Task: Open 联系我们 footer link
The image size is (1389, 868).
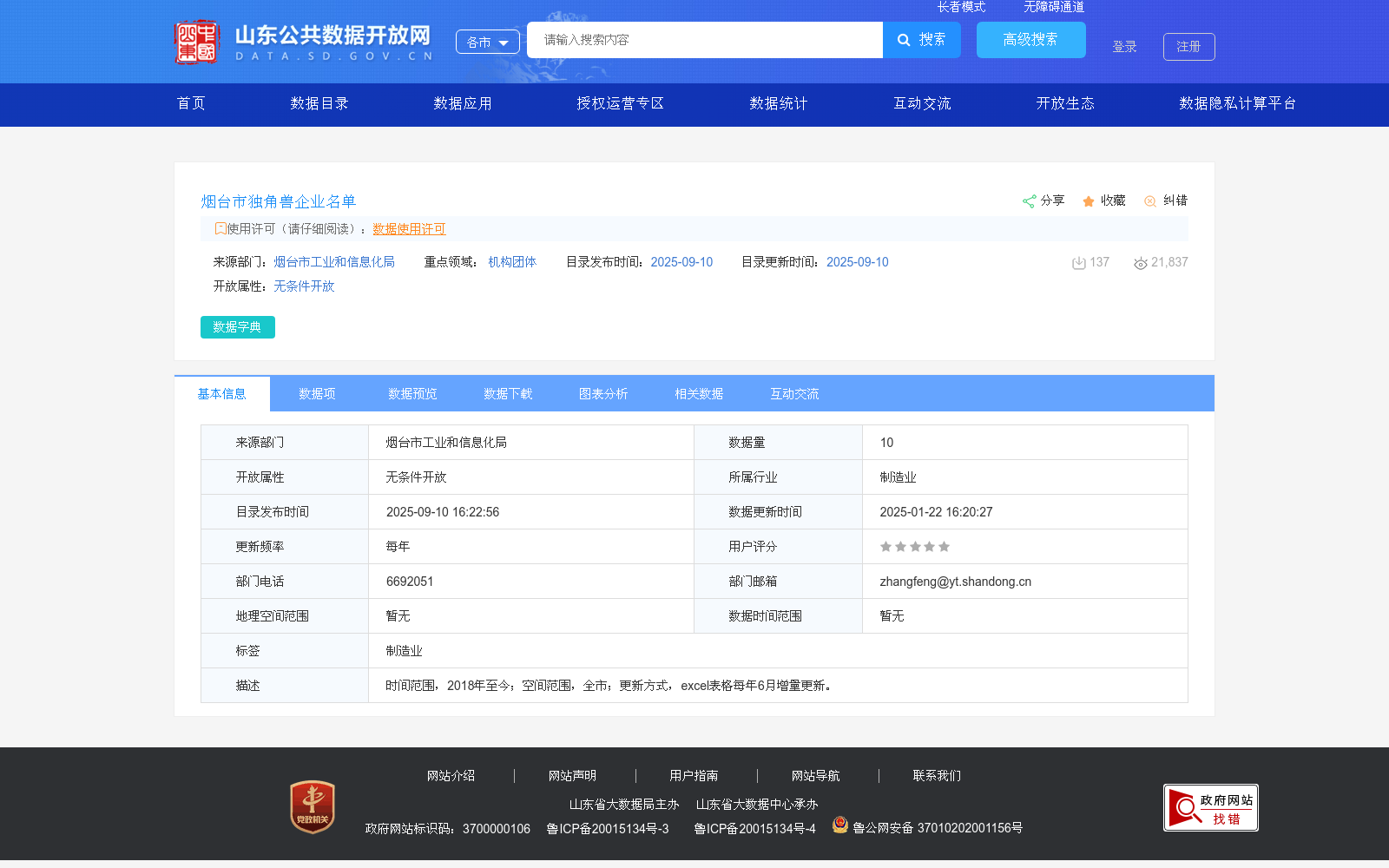Action: 938,776
